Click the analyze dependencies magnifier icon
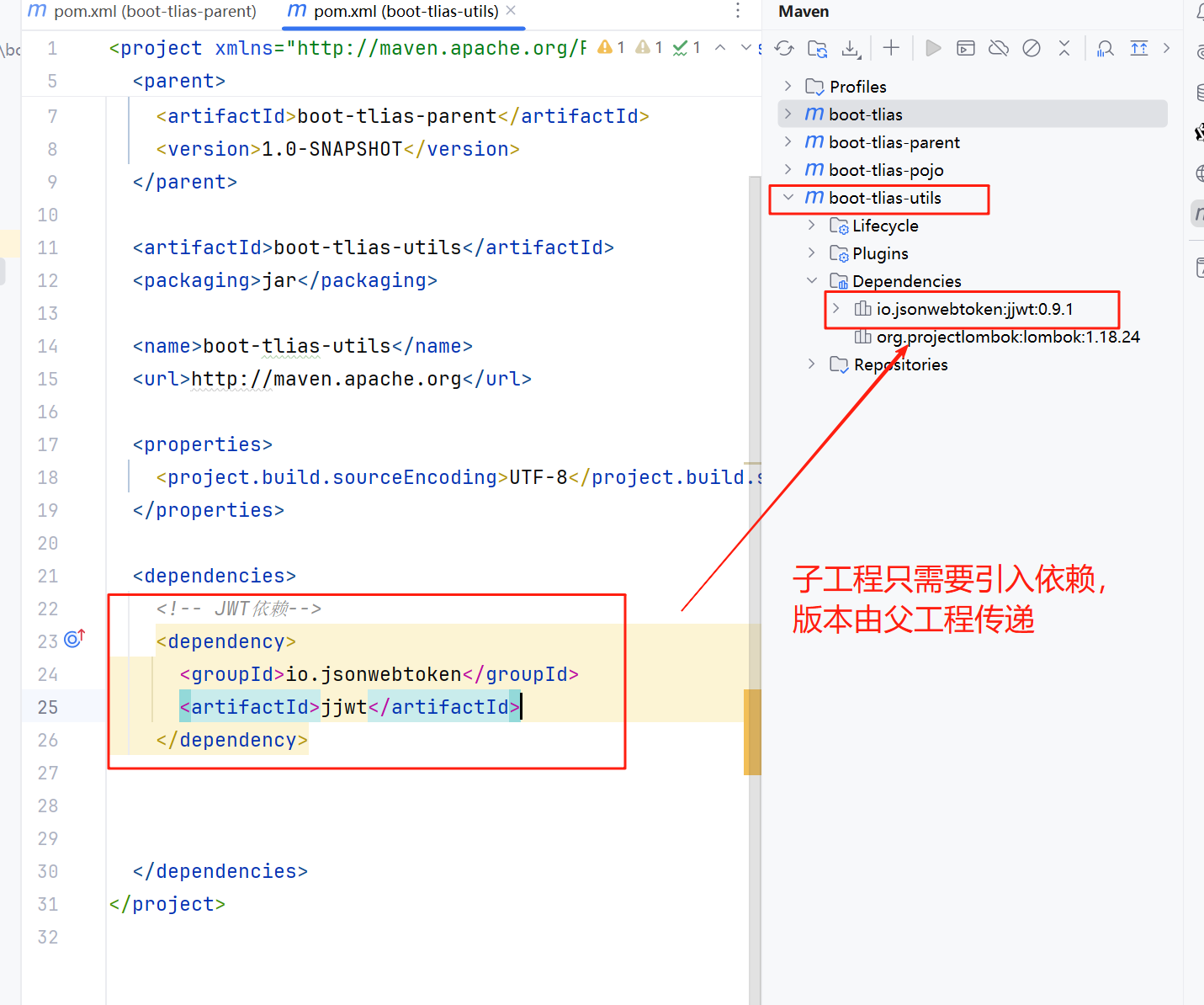Viewport: 1204px width, 1005px height. (1106, 48)
